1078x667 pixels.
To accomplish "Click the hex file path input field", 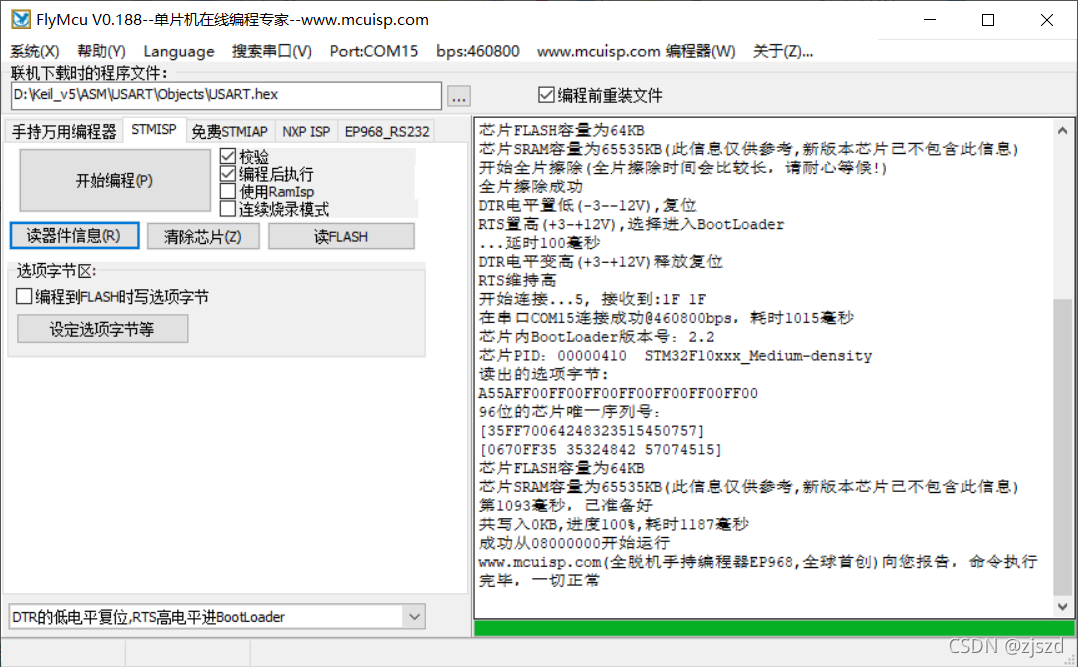I will [226, 95].
